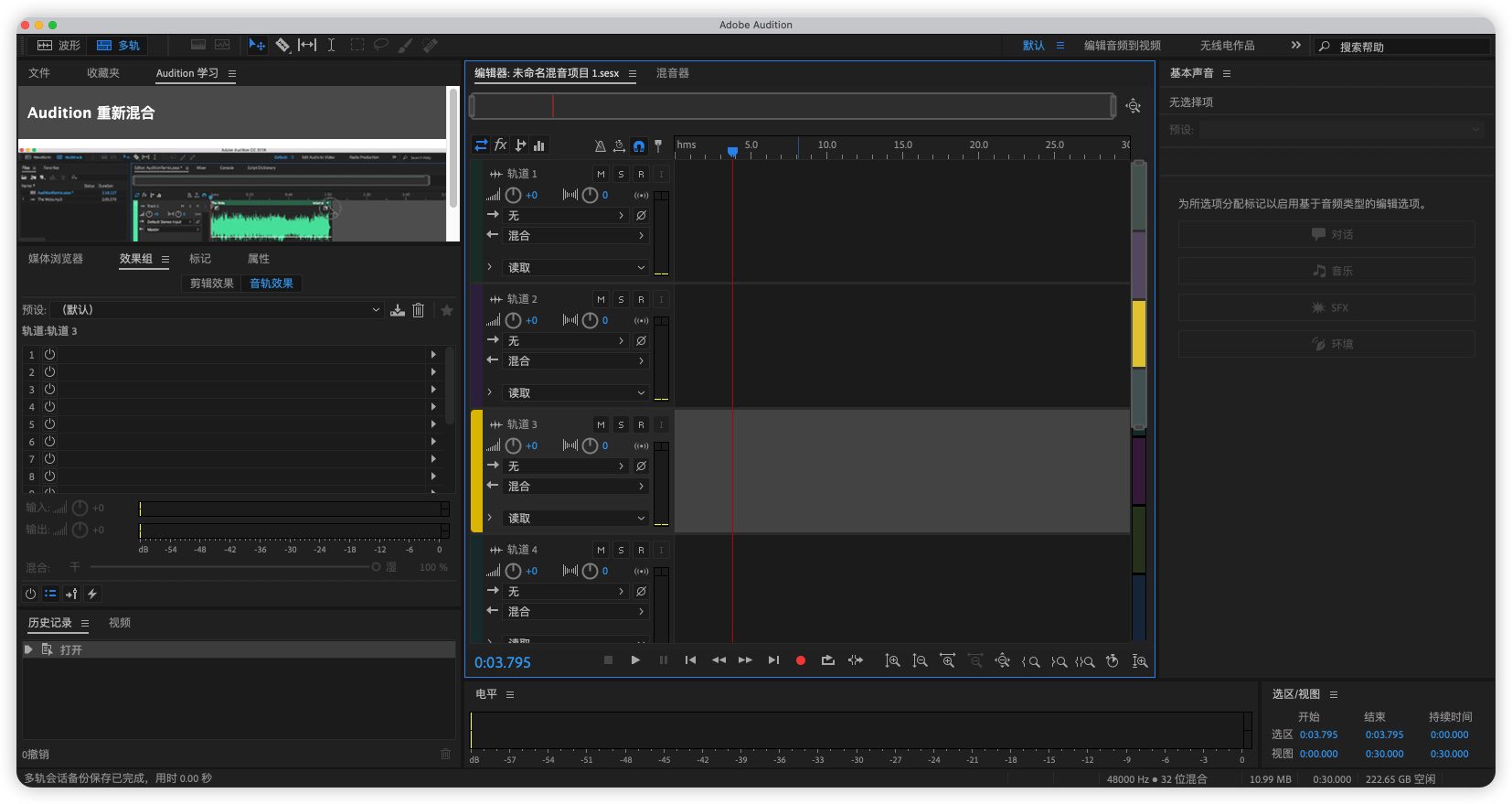Click the Loop playback icon
Image resolution: width=1512 pixels, height=804 pixels.
[827, 660]
